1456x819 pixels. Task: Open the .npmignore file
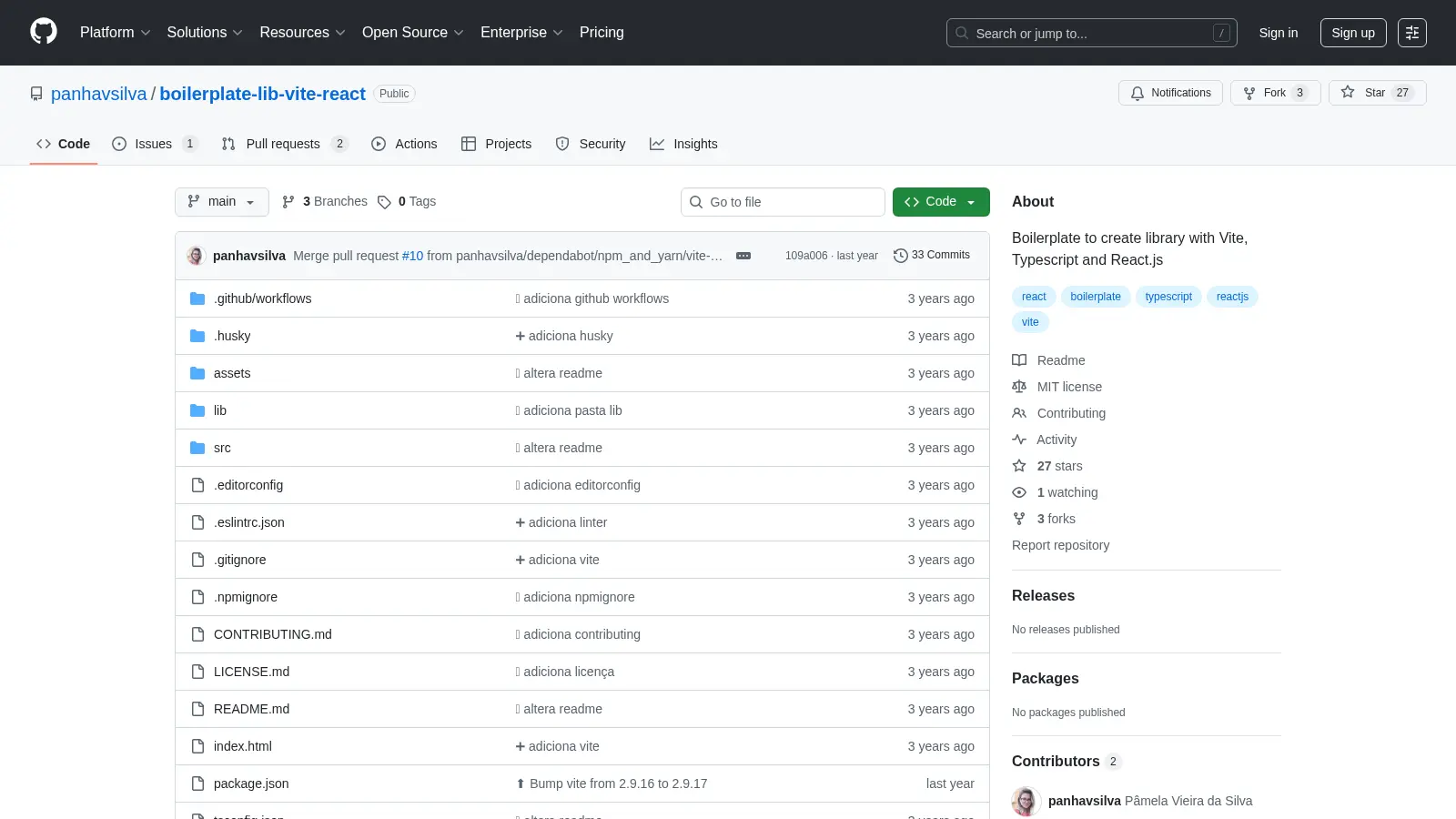[x=246, y=597]
